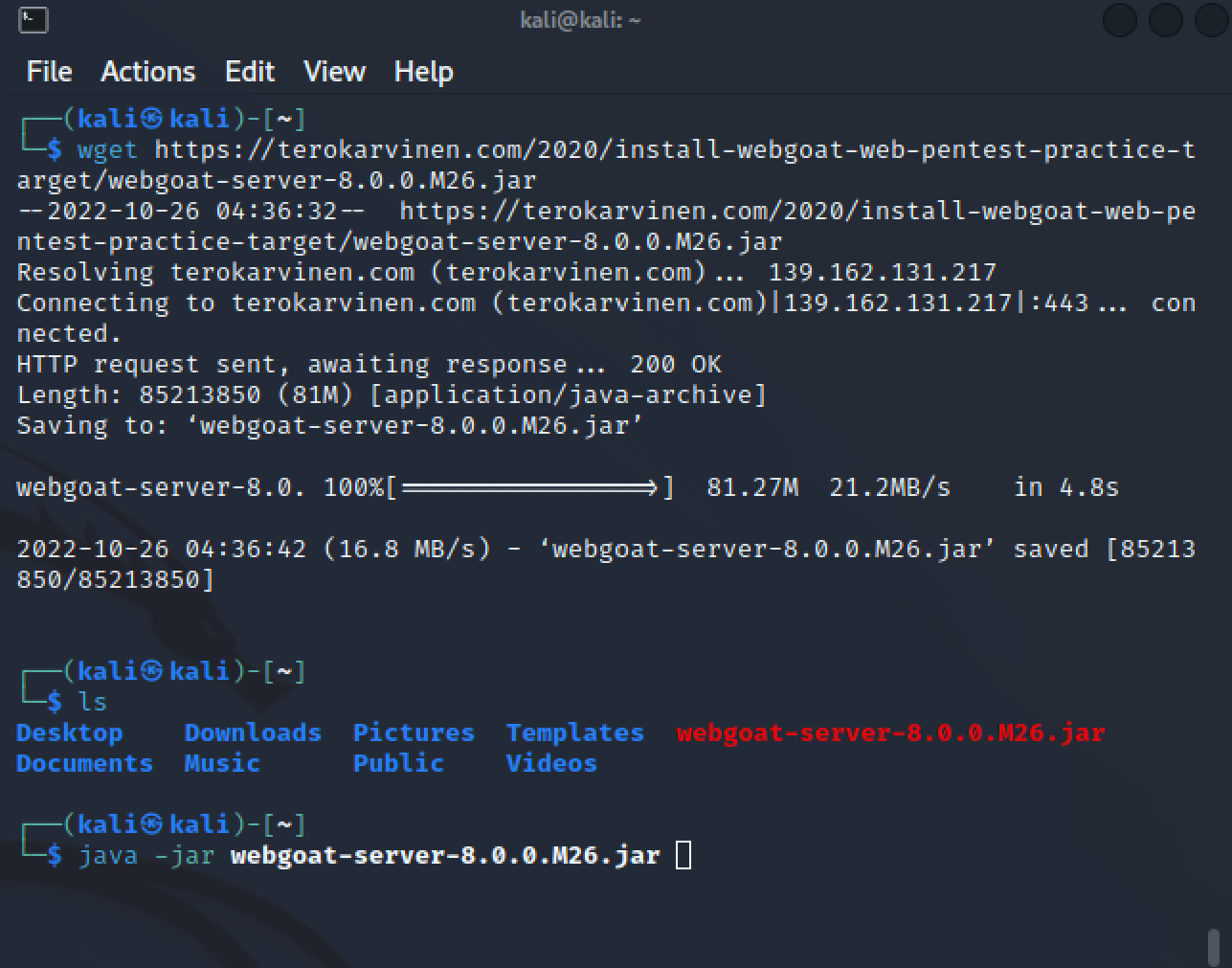The width and height of the screenshot is (1232, 968).
Task: Click the Desktop directory in ls output
Action: [x=69, y=732]
